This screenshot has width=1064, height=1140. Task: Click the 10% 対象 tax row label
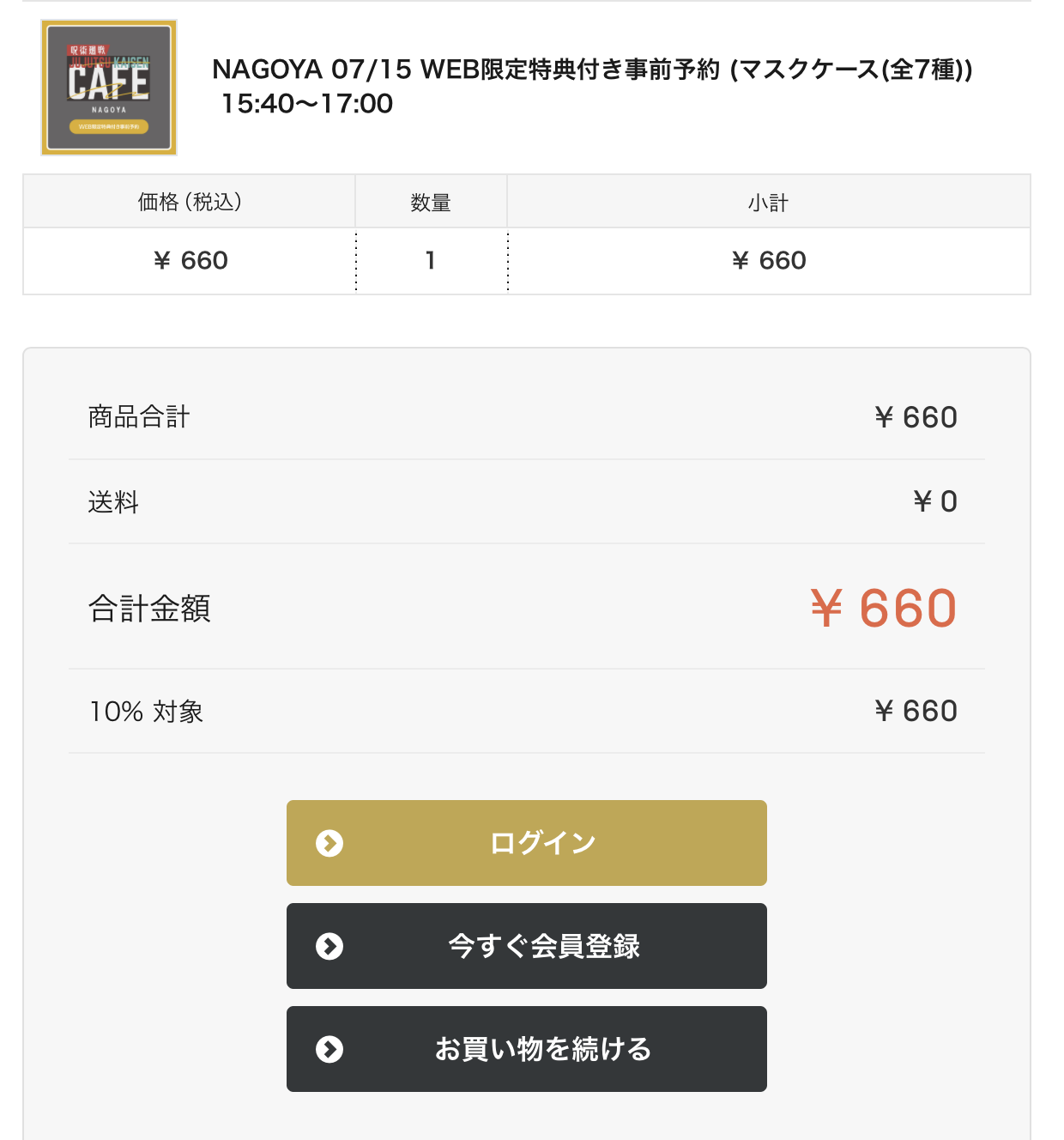(147, 712)
